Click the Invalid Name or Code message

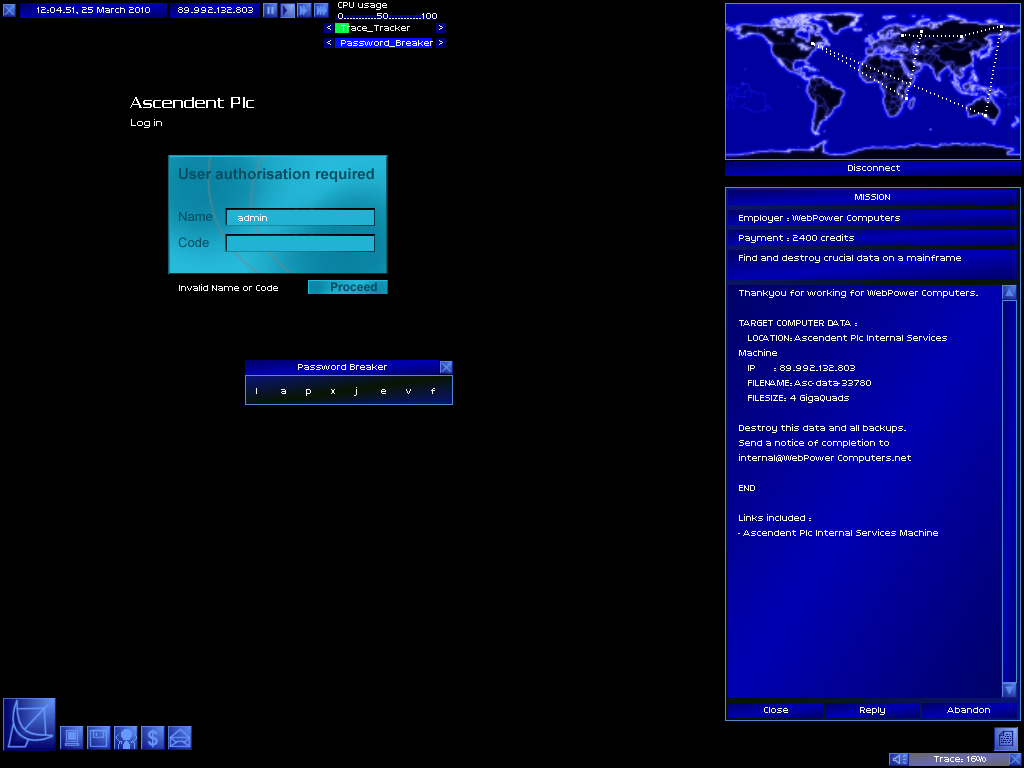tap(228, 288)
